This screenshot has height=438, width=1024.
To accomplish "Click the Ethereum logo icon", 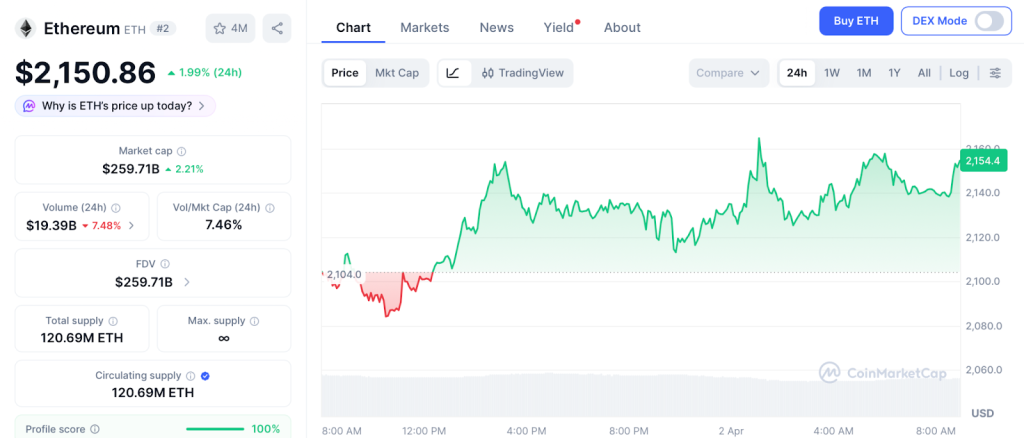I will 25,28.
